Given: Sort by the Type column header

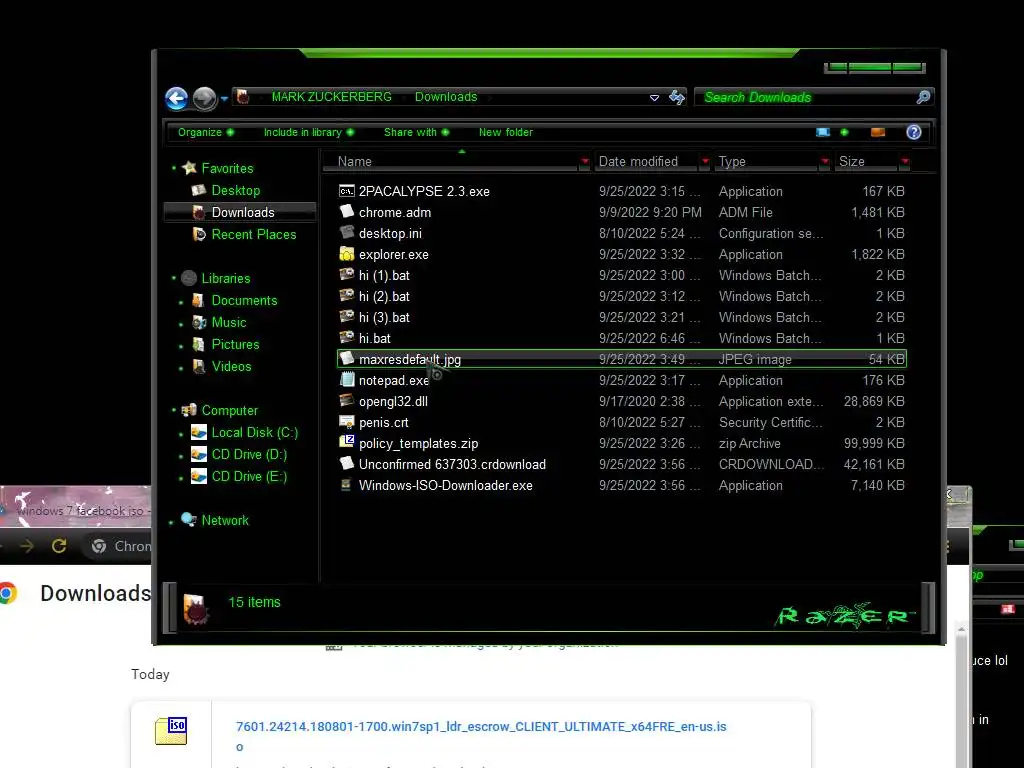Looking at the screenshot, I should [x=766, y=161].
